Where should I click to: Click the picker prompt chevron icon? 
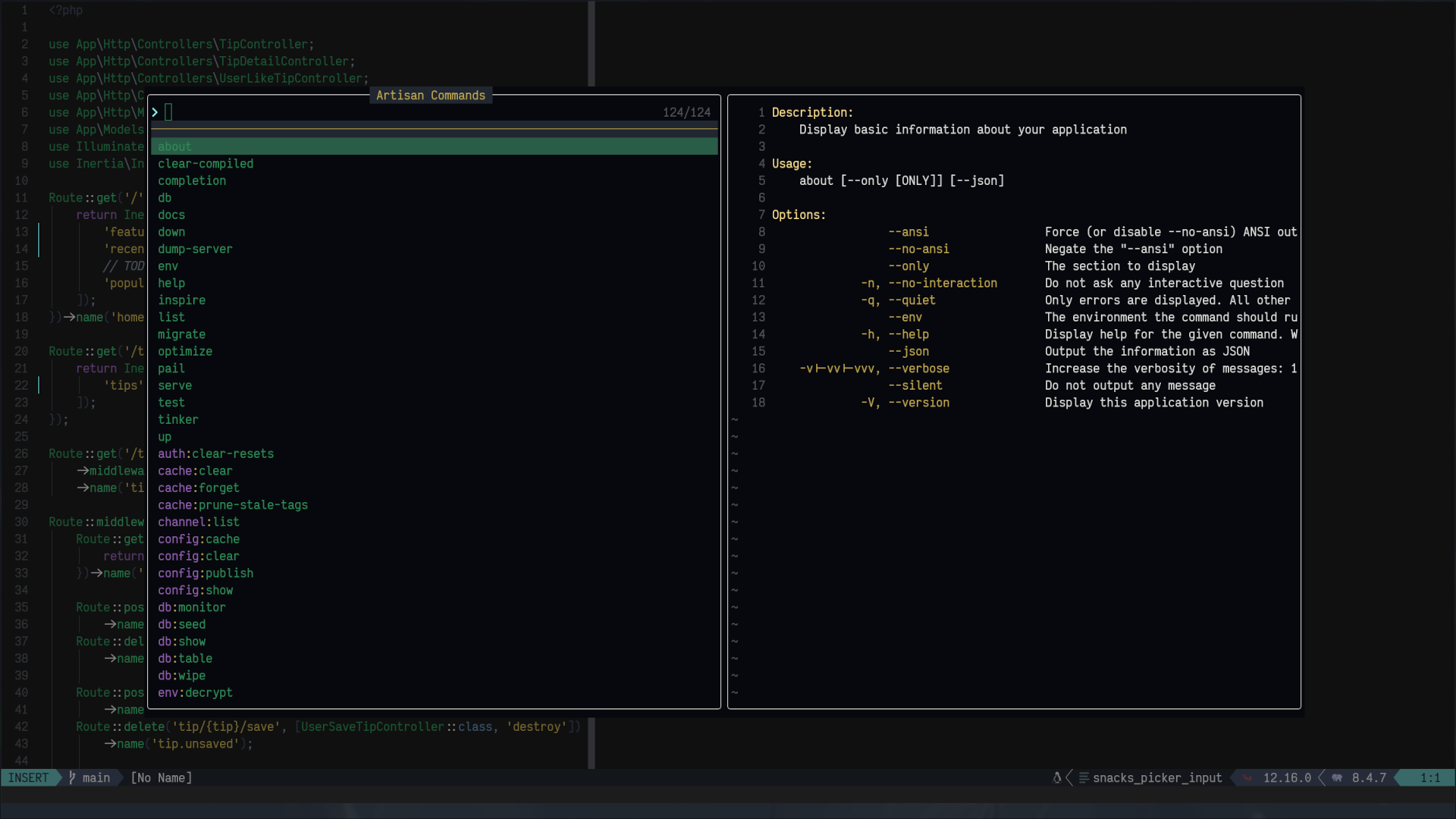[155, 112]
